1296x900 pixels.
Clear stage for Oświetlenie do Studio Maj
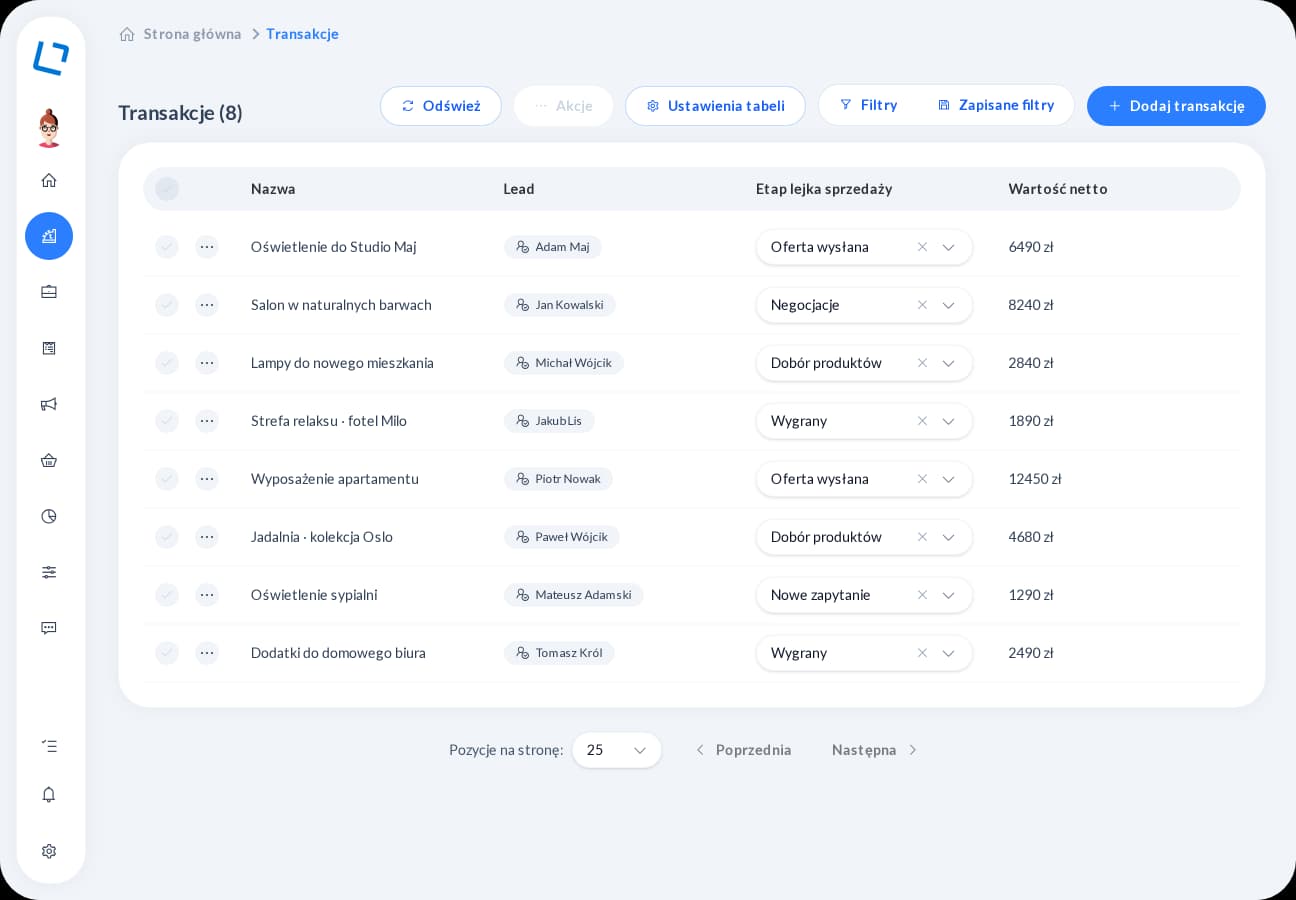tap(922, 247)
